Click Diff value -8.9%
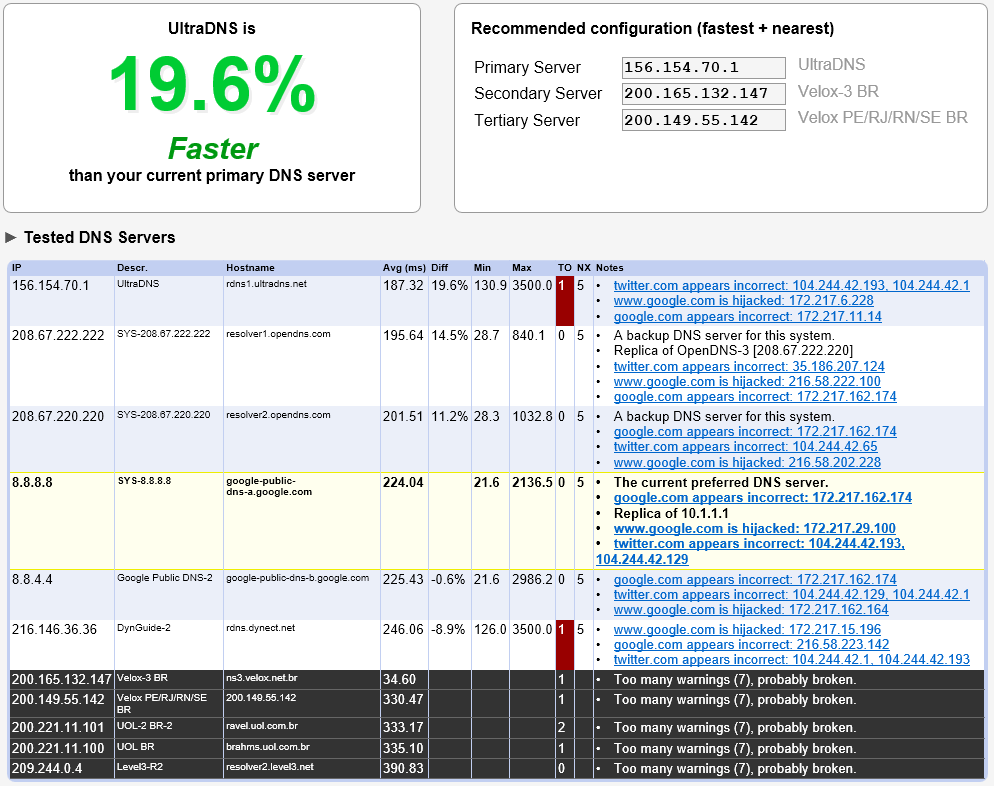Image resolution: width=994 pixels, height=786 pixels. coord(448,630)
